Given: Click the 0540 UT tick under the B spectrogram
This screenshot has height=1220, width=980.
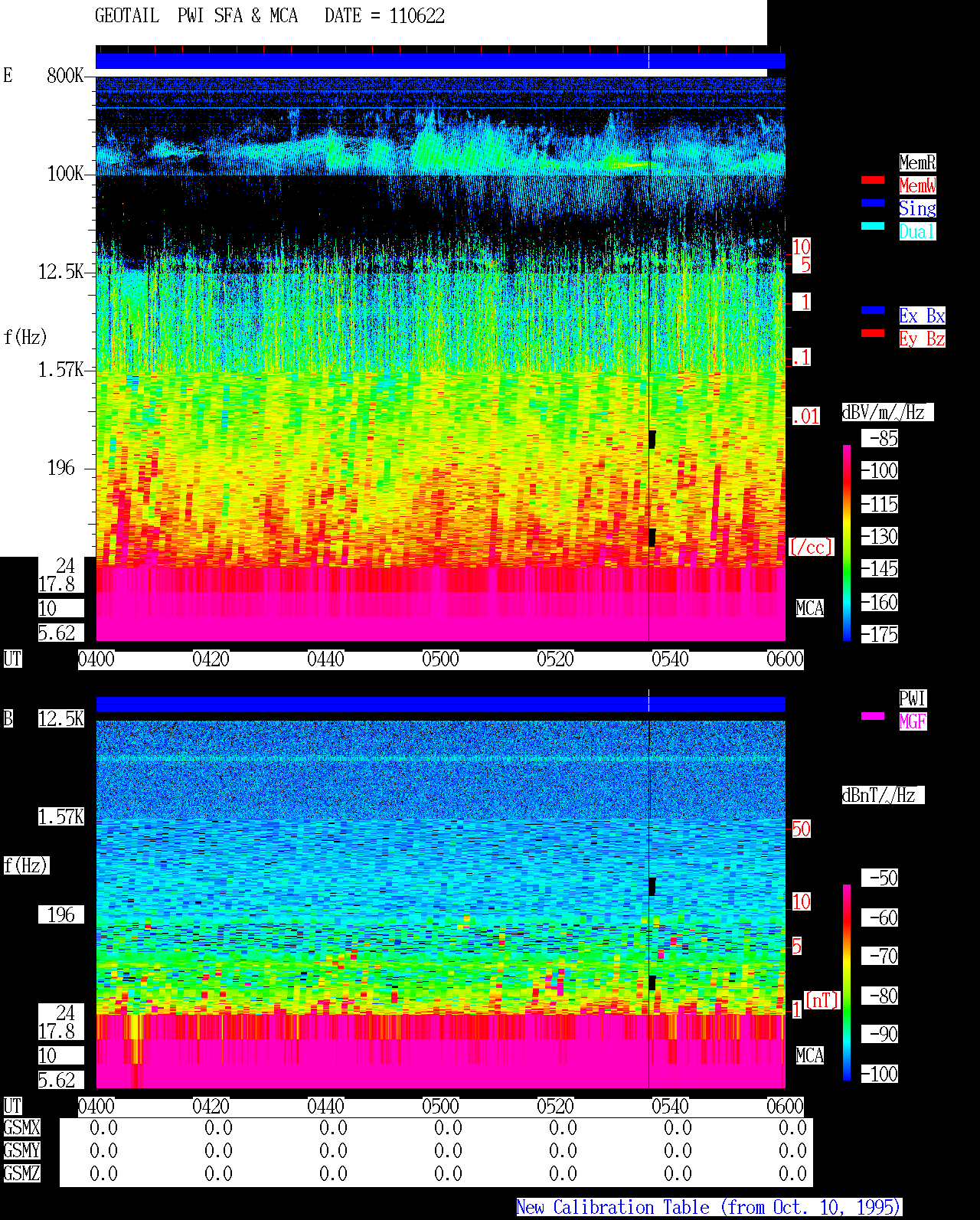Looking at the screenshot, I should [670, 1107].
